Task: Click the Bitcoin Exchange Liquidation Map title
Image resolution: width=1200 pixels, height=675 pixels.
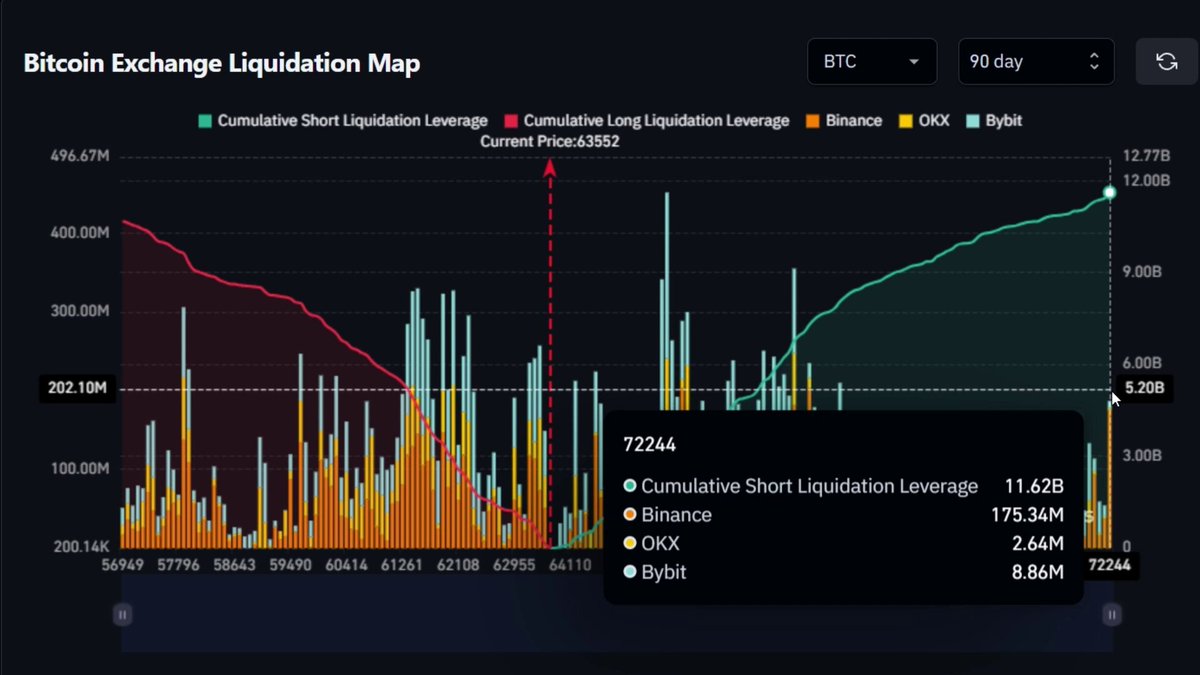Action: click(222, 63)
